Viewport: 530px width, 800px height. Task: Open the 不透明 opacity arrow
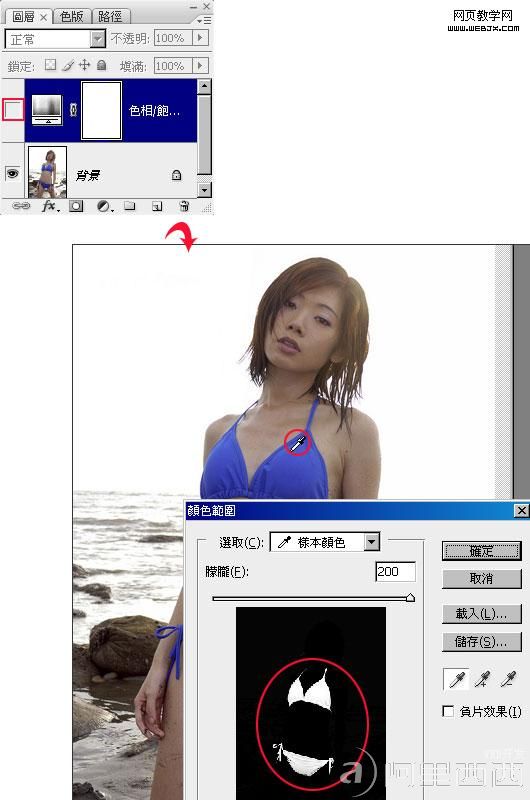point(200,38)
